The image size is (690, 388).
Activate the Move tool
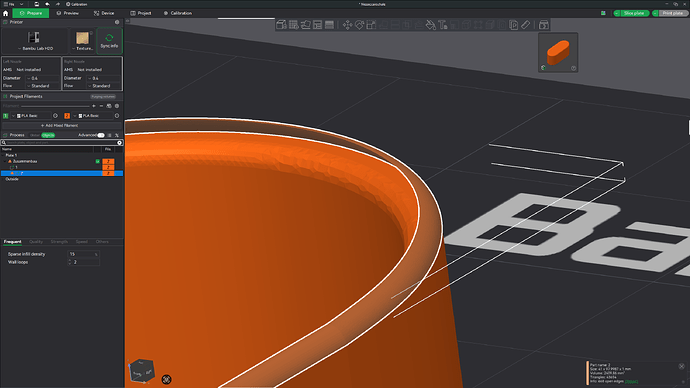[347, 25]
